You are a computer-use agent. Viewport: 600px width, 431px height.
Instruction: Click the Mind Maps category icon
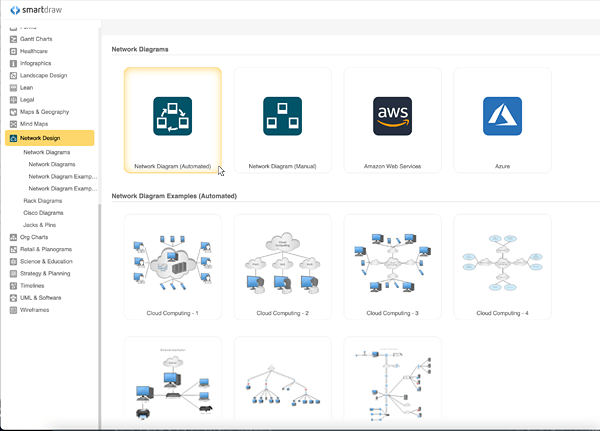[13, 124]
